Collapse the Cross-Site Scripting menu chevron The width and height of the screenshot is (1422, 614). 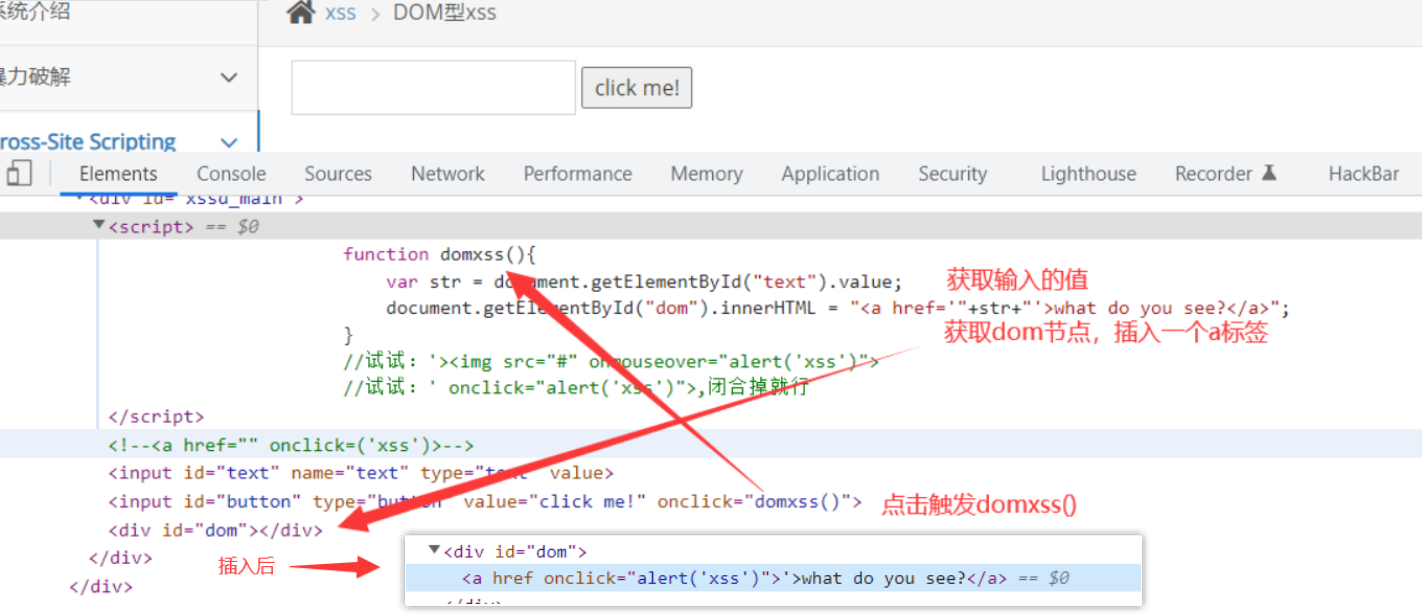[229, 142]
